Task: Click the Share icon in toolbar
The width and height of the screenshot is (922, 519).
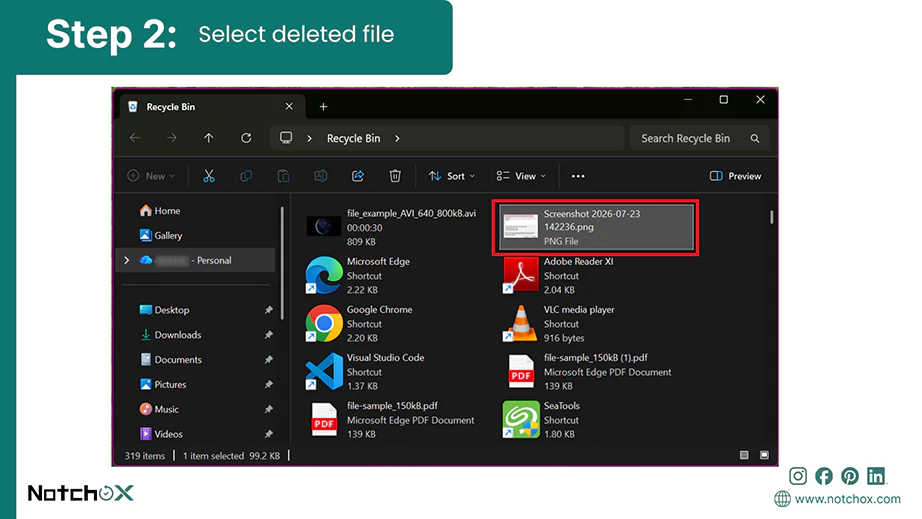Action: pos(358,176)
